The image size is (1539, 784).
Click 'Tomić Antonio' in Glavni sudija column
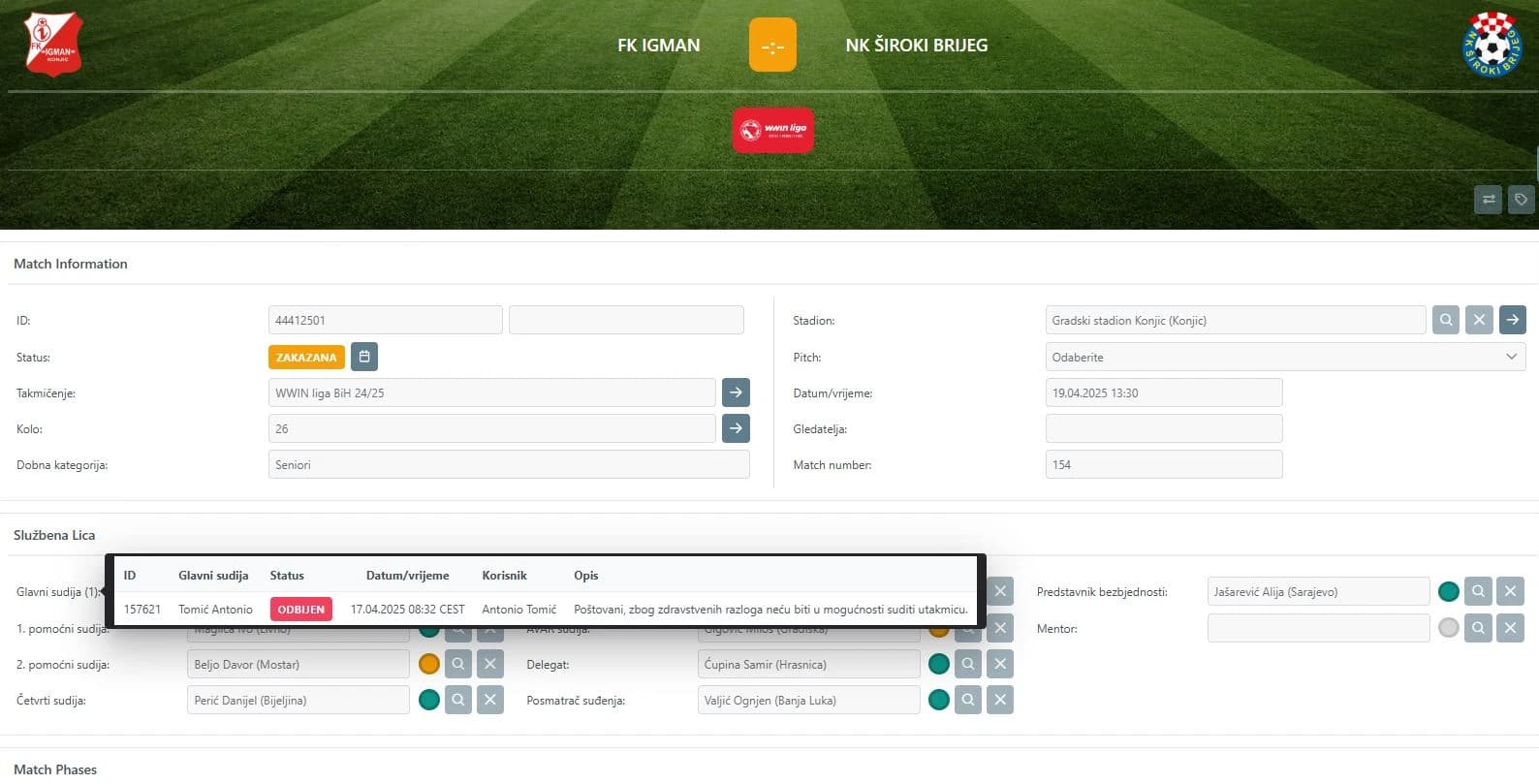point(215,610)
